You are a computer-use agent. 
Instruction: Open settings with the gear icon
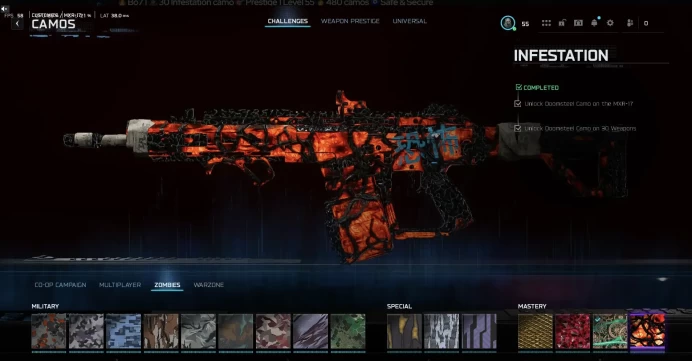610,23
